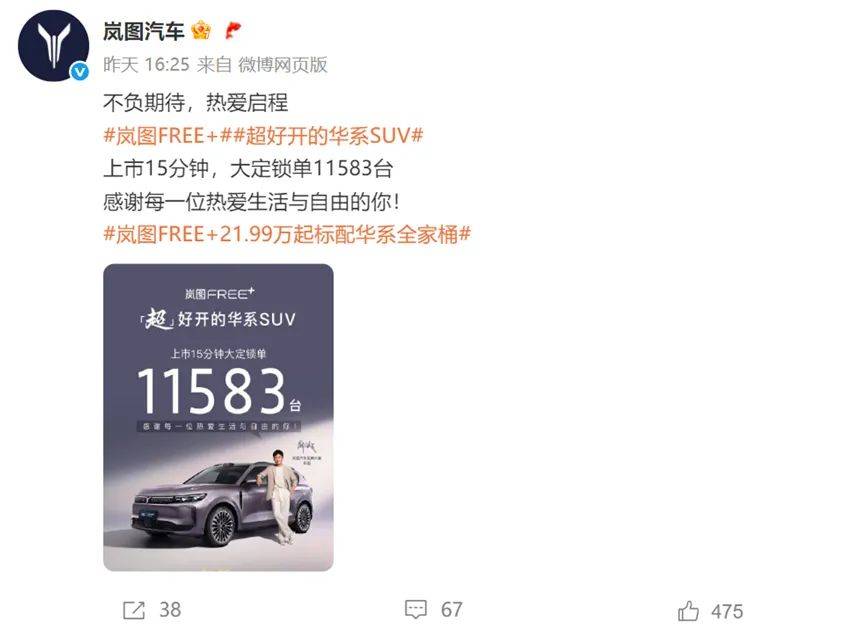Open comments via the speech bubble icon
The width and height of the screenshot is (845, 633).
(x=415, y=610)
